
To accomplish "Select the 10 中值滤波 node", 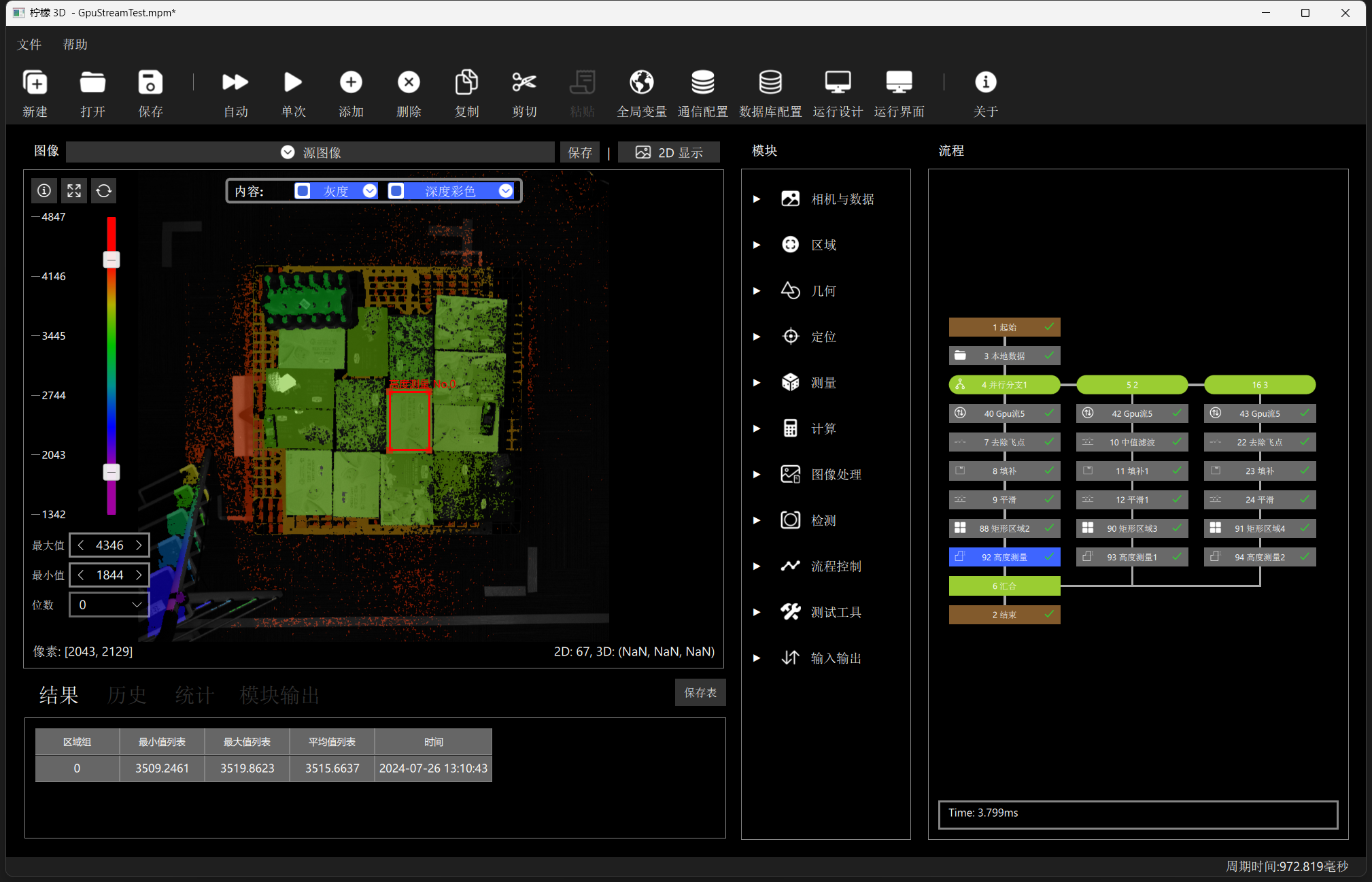I will click(x=1132, y=442).
